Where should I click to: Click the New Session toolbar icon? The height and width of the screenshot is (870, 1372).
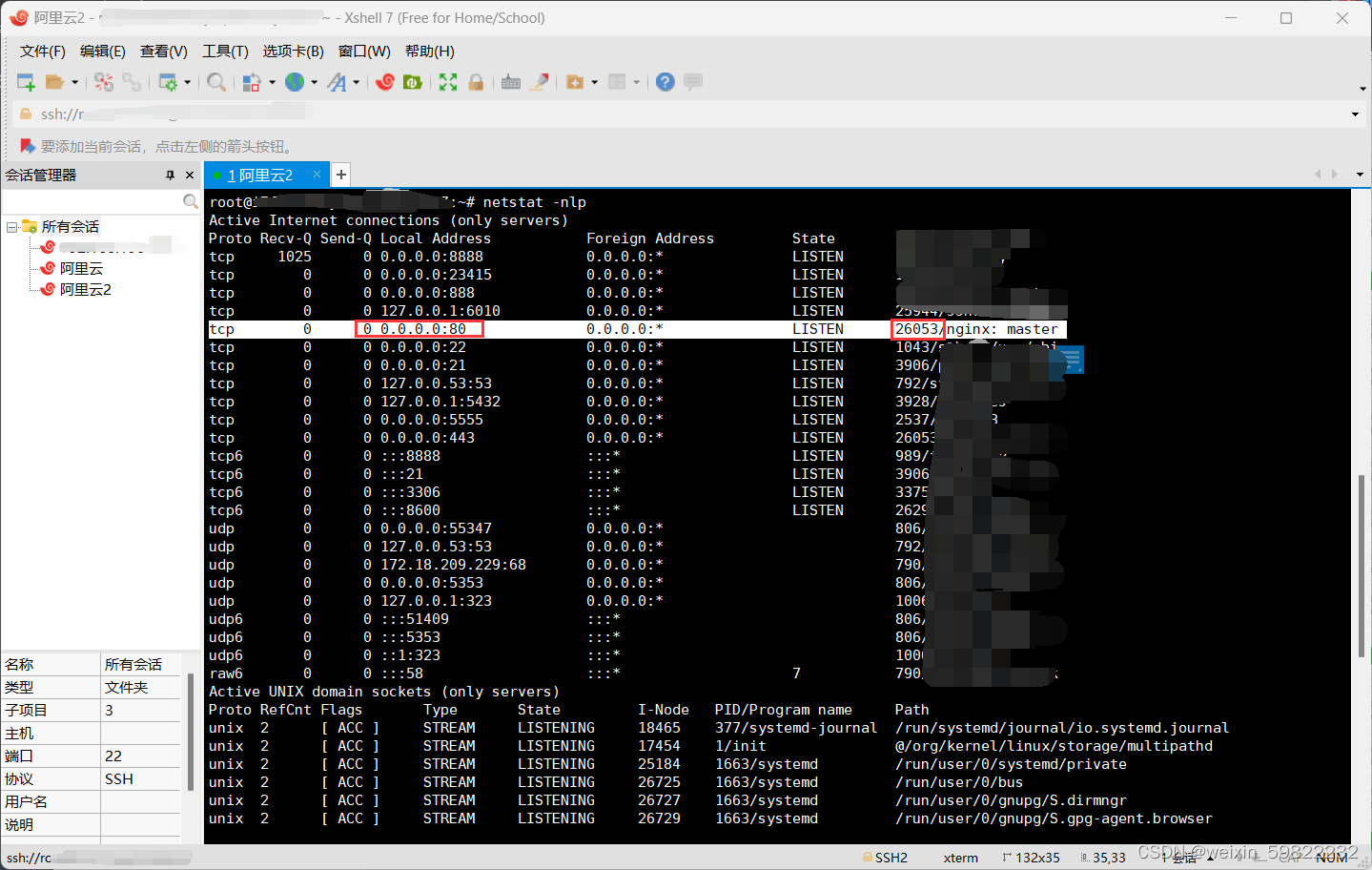(25, 82)
